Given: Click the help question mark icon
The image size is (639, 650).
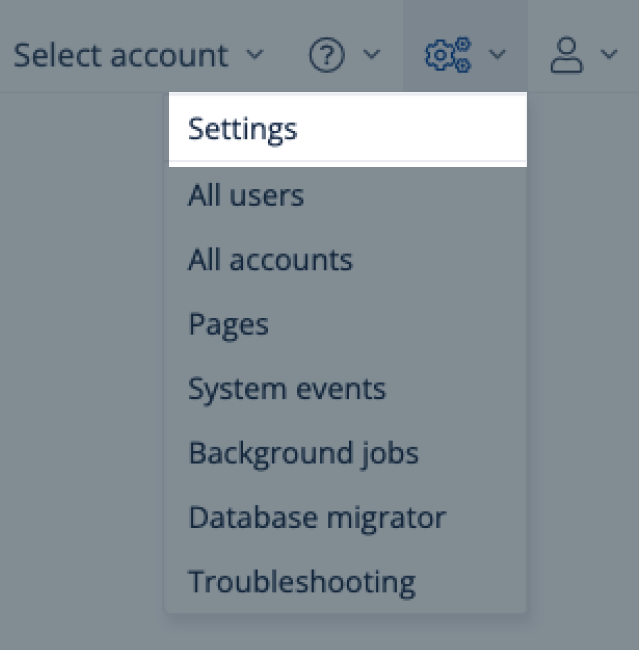Looking at the screenshot, I should click(326, 55).
